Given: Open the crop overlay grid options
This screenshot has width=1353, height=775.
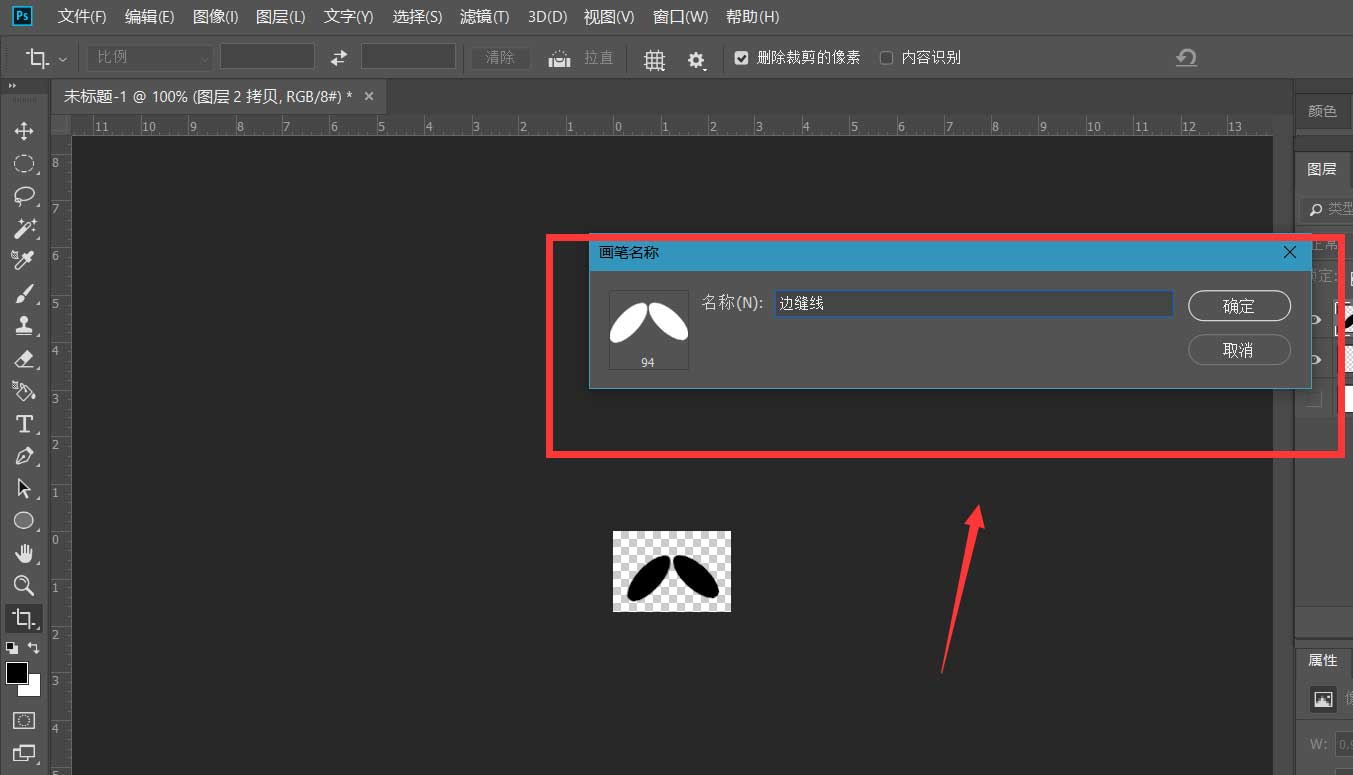Looking at the screenshot, I should [x=654, y=60].
